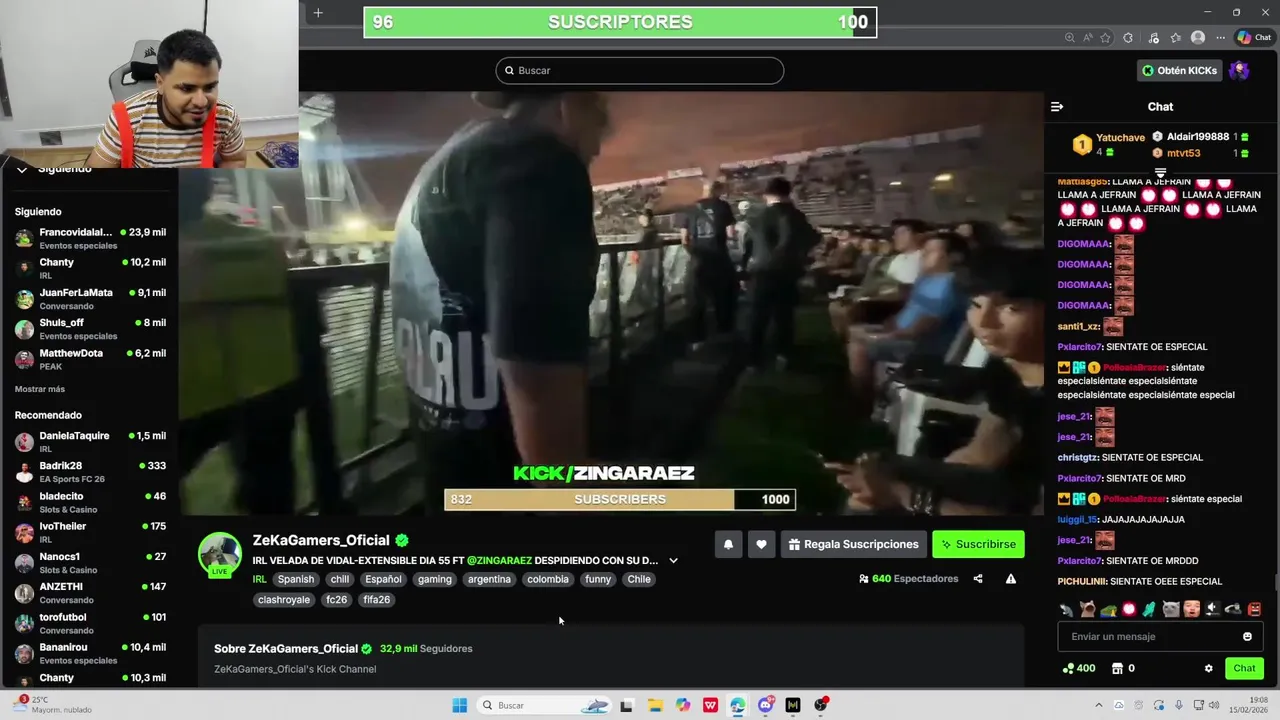Open Francovidalal channel in sidebar
This screenshot has height=720, width=1280.
(x=90, y=238)
